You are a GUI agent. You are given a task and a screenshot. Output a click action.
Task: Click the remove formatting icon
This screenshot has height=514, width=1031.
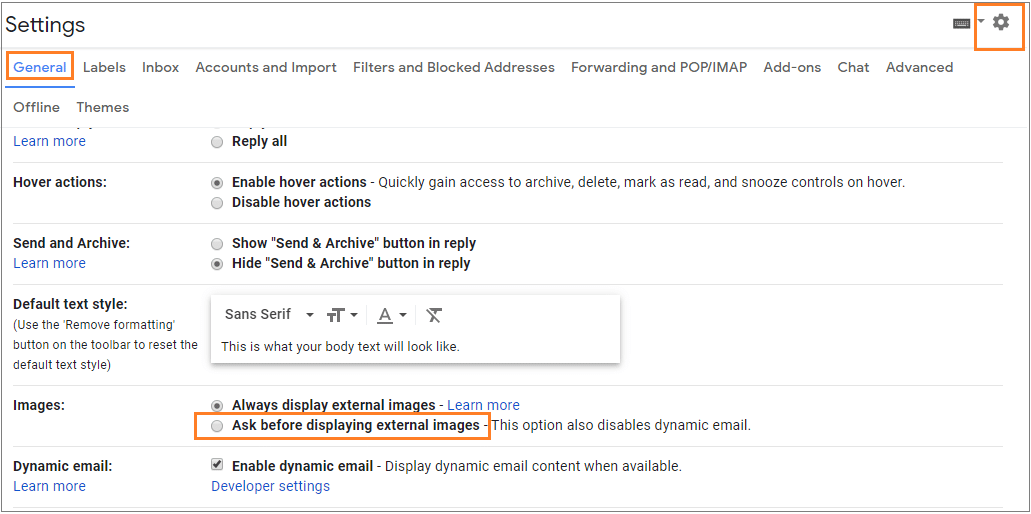click(433, 315)
